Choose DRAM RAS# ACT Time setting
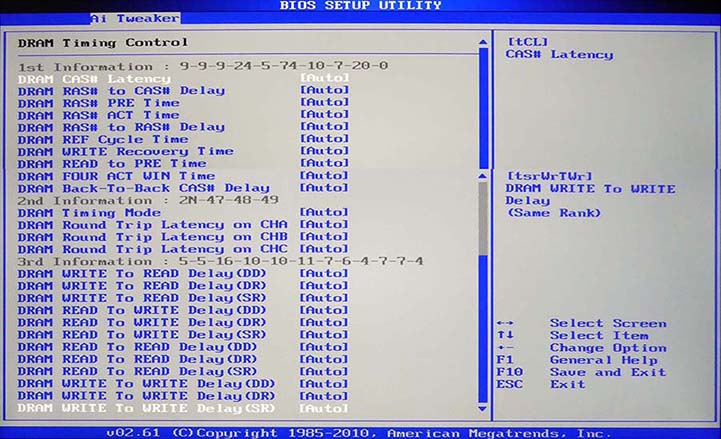721x439 pixels. click(x=183, y=115)
